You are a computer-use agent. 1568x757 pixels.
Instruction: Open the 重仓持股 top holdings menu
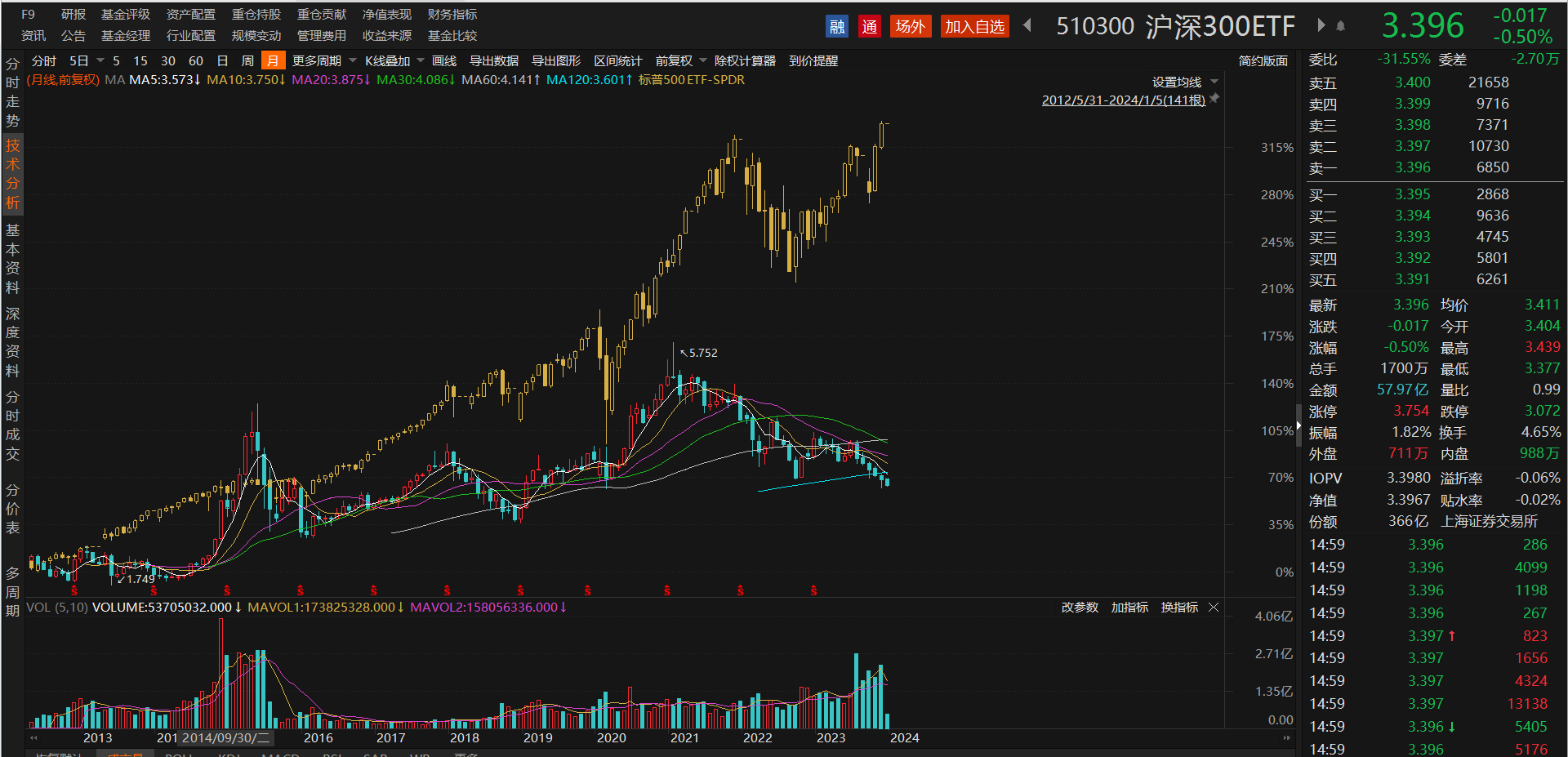coord(256,15)
